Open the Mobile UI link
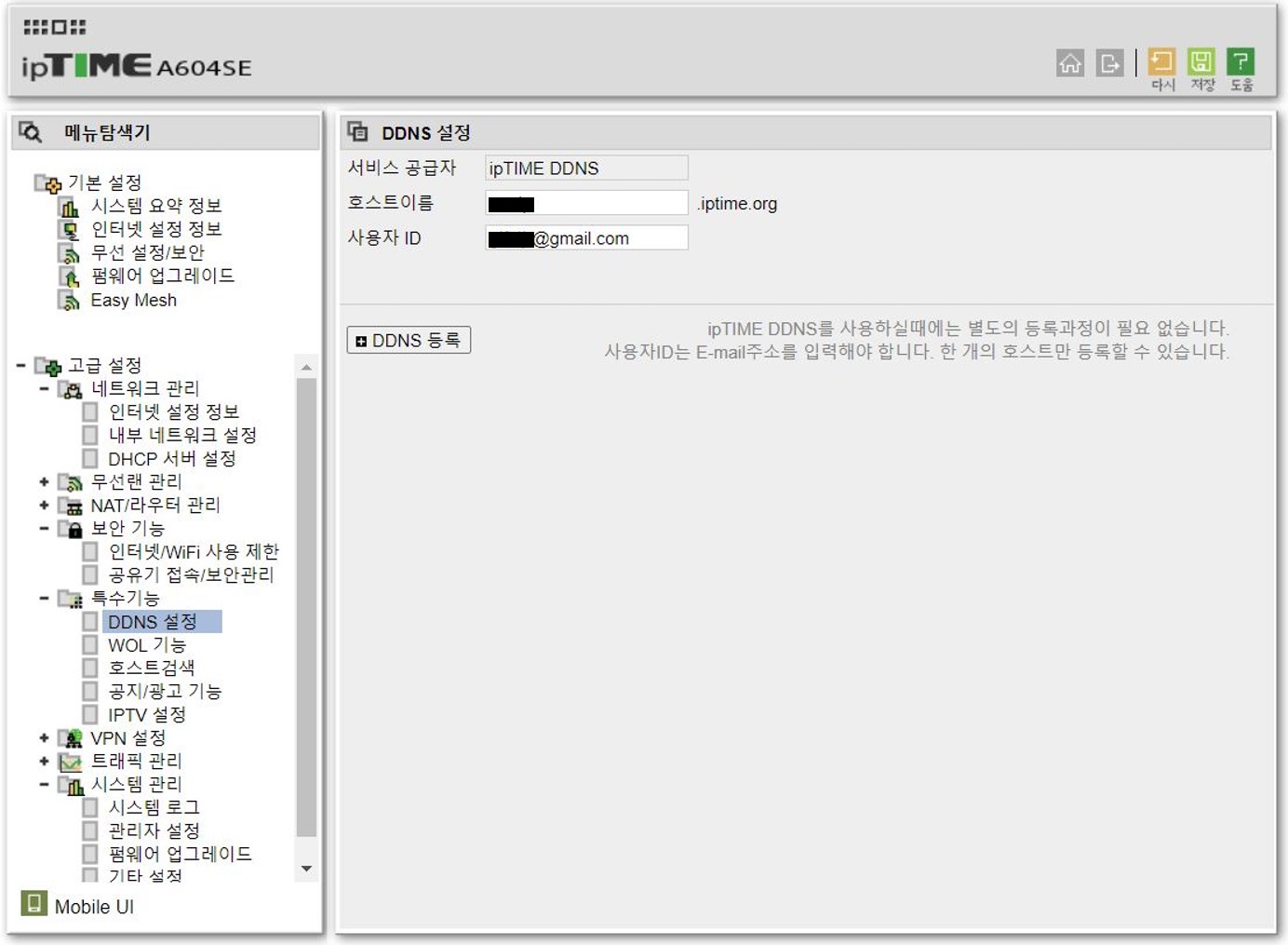Screen dimensions: 1288x945 click(94, 907)
